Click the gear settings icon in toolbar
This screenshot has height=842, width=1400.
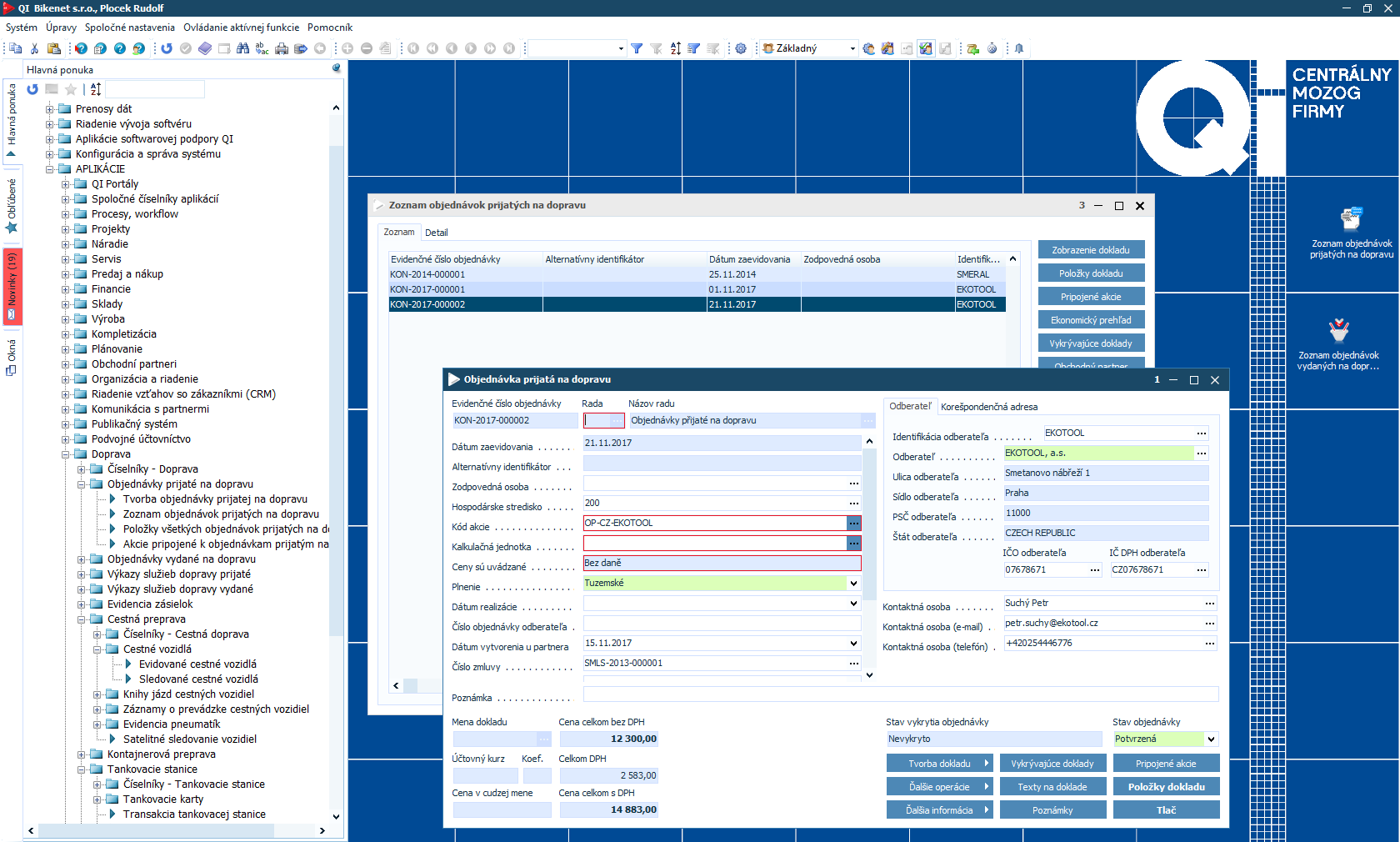(740, 48)
